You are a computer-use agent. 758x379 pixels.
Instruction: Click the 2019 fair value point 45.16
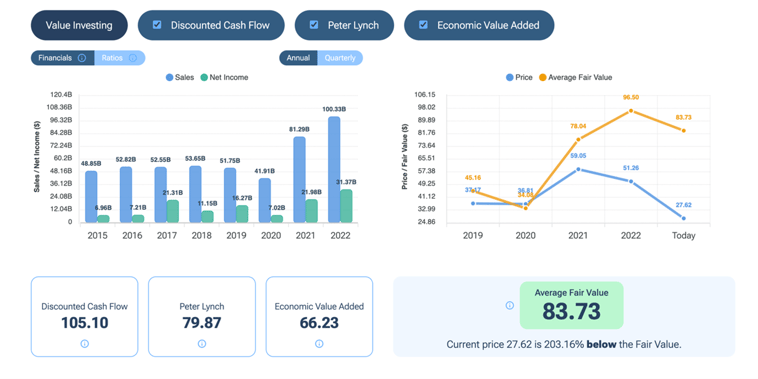pyautogui.click(x=473, y=191)
